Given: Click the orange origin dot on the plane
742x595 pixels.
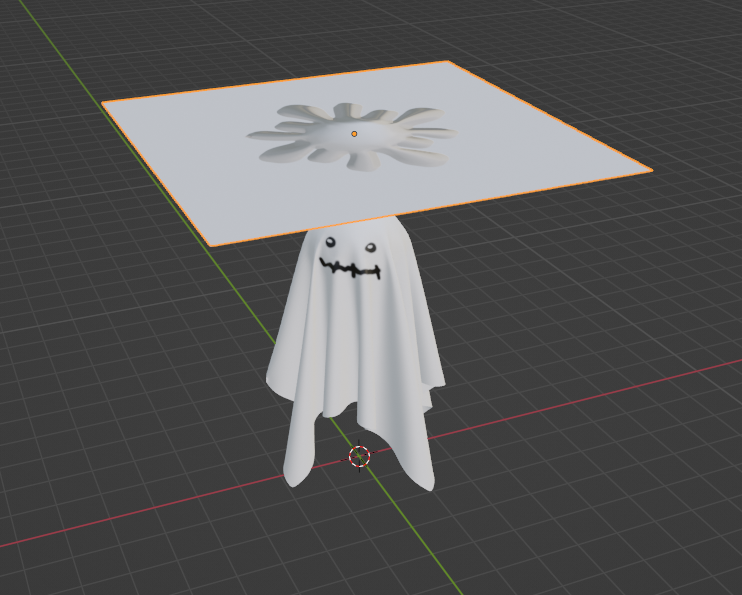Looking at the screenshot, I should coord(354,133).
